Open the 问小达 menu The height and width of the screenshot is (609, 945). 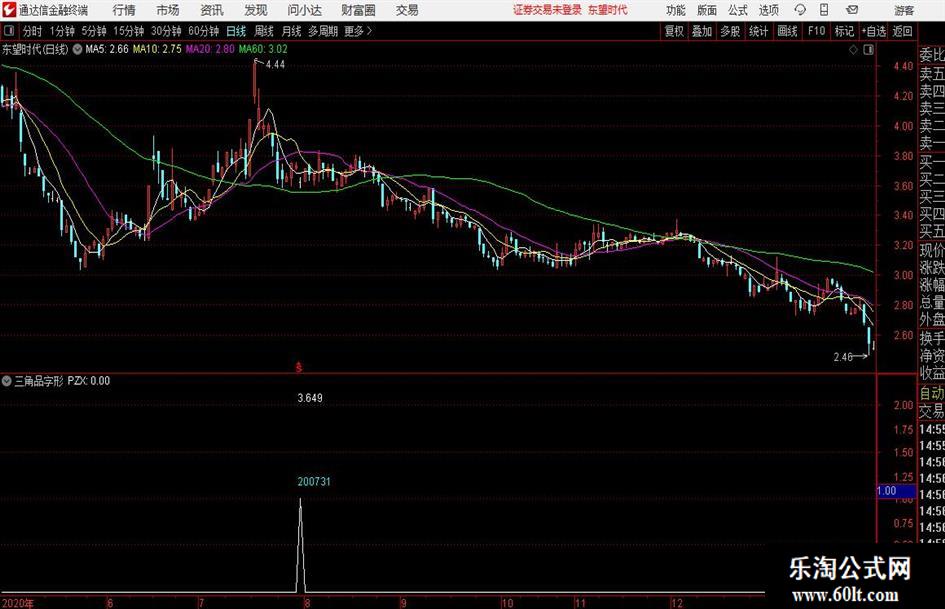[304, 10]
